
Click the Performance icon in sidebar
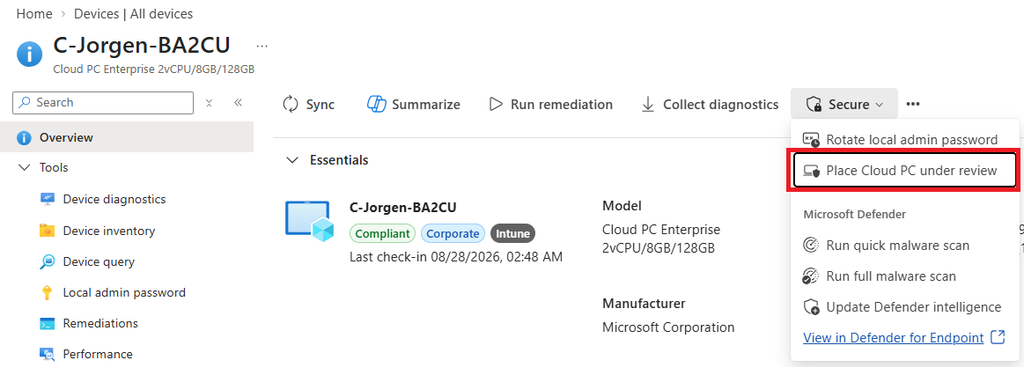tap(47, 354)
